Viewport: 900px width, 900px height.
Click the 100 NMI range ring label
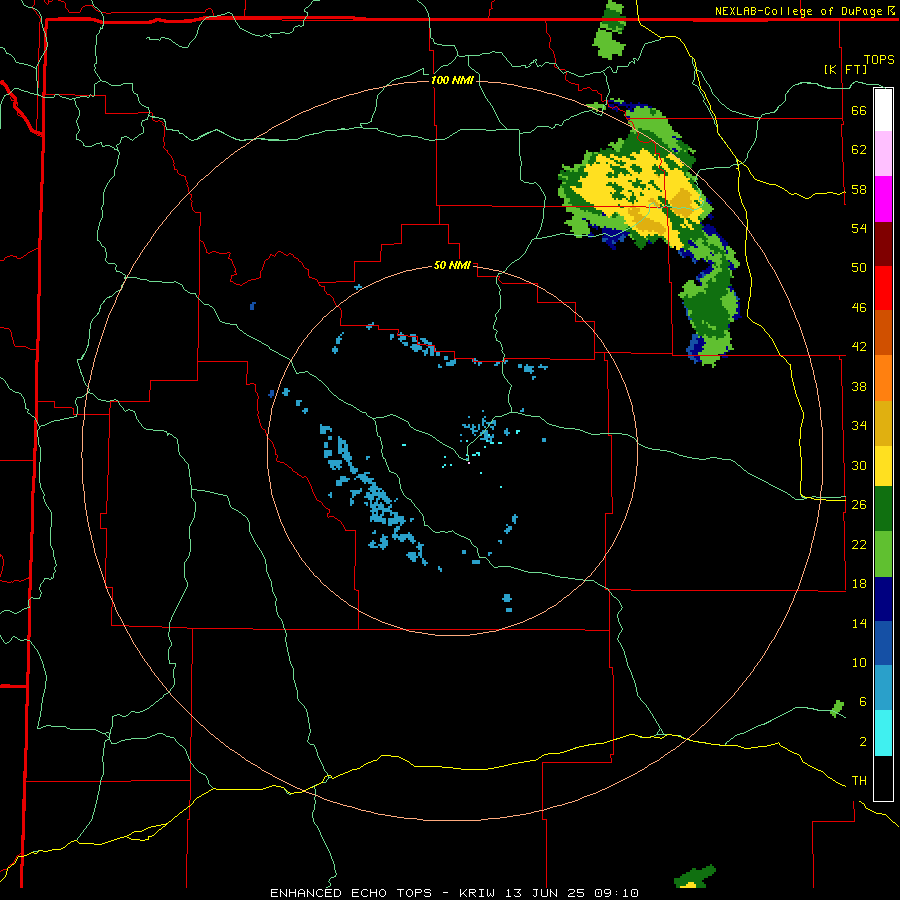[452, 80]
